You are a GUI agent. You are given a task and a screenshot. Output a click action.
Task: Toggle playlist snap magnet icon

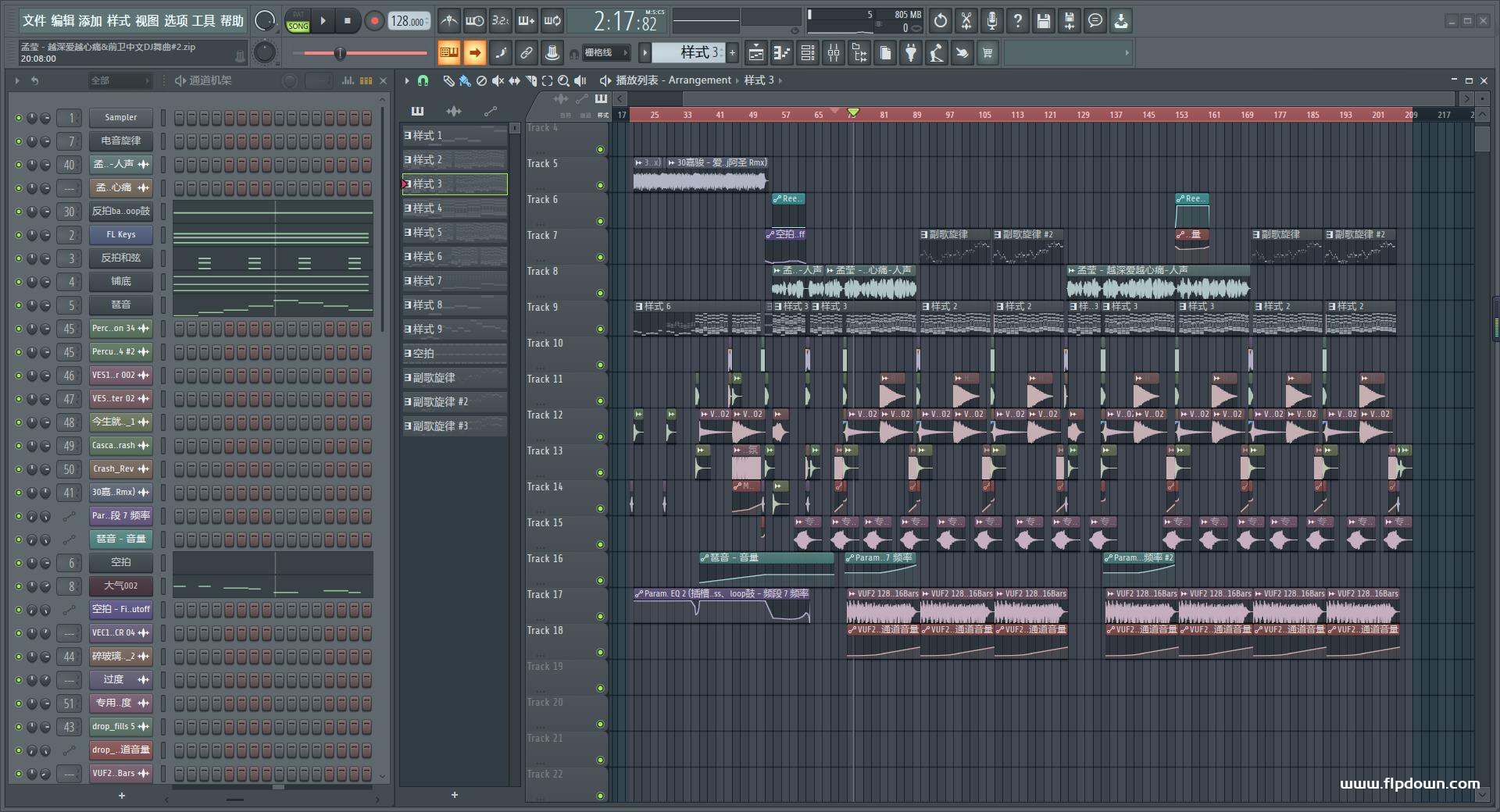423,80
